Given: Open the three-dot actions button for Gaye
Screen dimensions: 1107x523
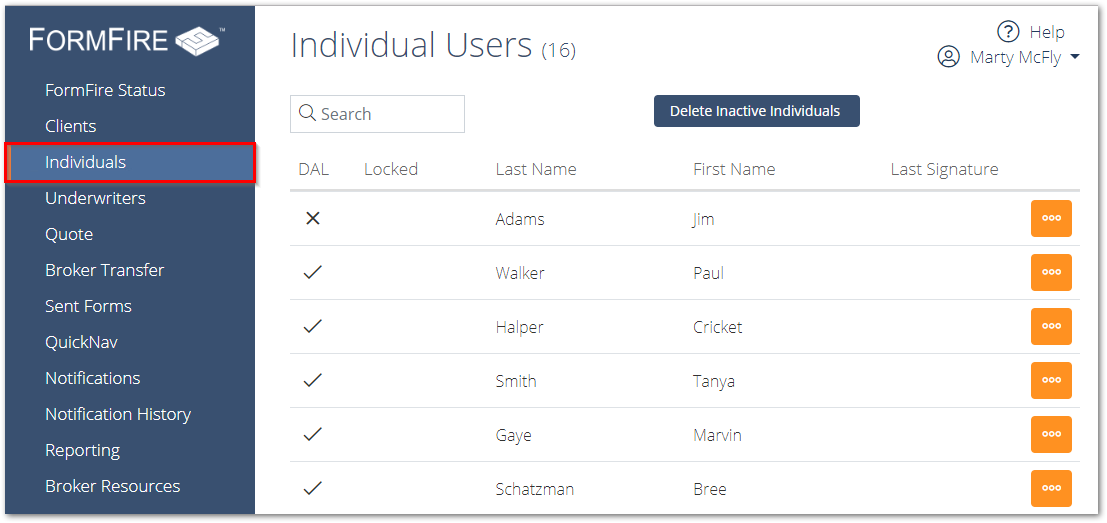Looking at the screenshot, I should 1051,435.
